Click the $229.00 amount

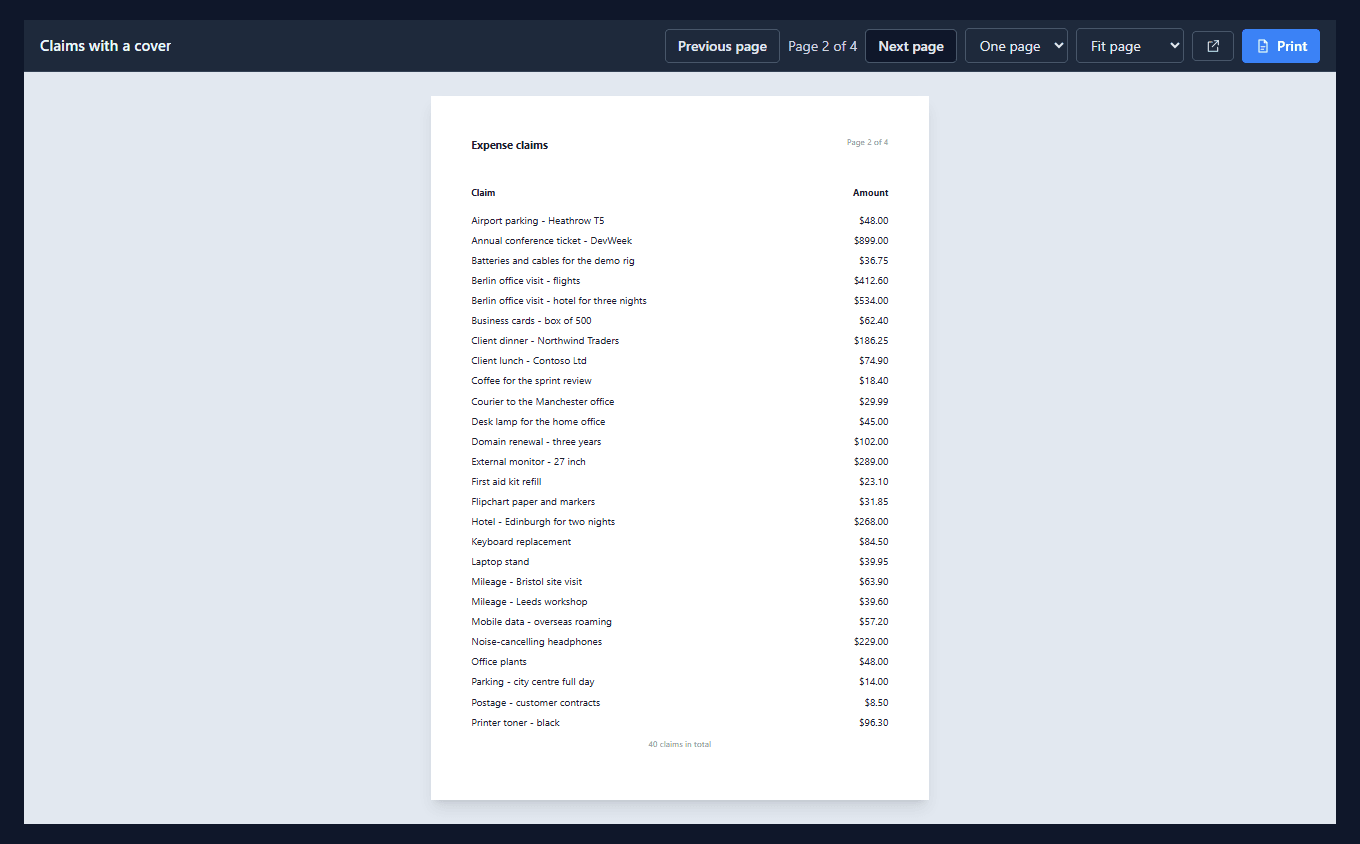click(x=871, y=642)
